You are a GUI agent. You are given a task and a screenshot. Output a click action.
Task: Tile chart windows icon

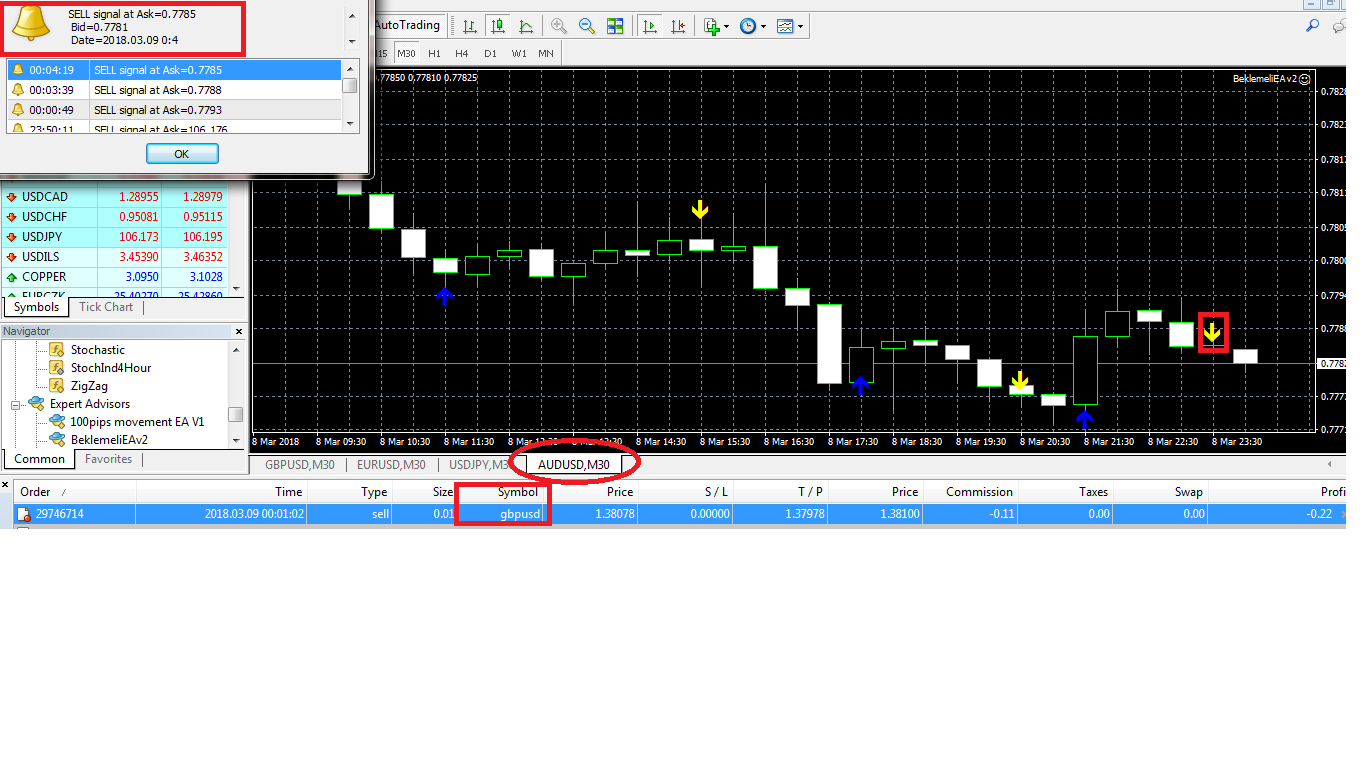tap(615, 26)
